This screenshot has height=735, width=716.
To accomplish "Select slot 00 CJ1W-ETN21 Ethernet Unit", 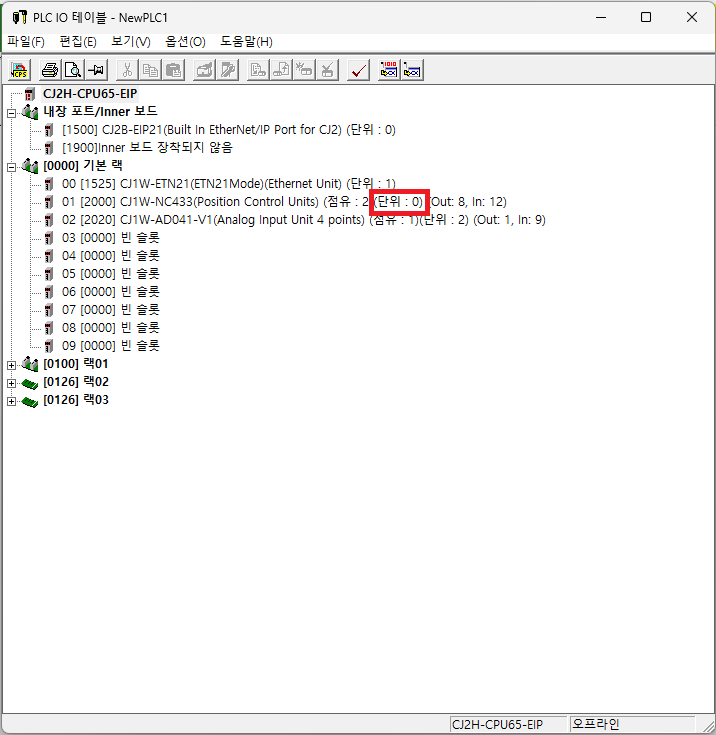I will [x=229, y=184].
